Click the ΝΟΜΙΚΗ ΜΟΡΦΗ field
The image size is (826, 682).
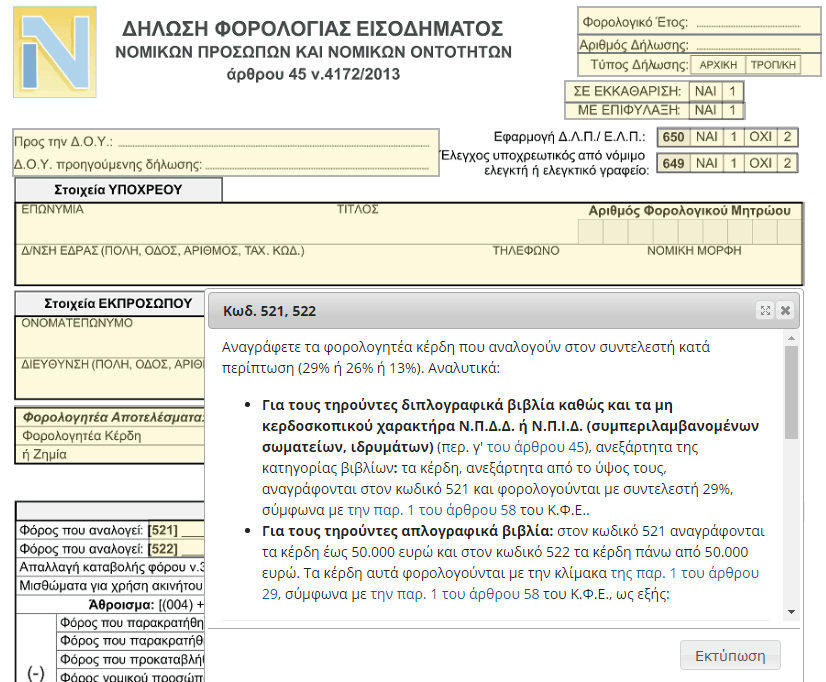(723, 264)
